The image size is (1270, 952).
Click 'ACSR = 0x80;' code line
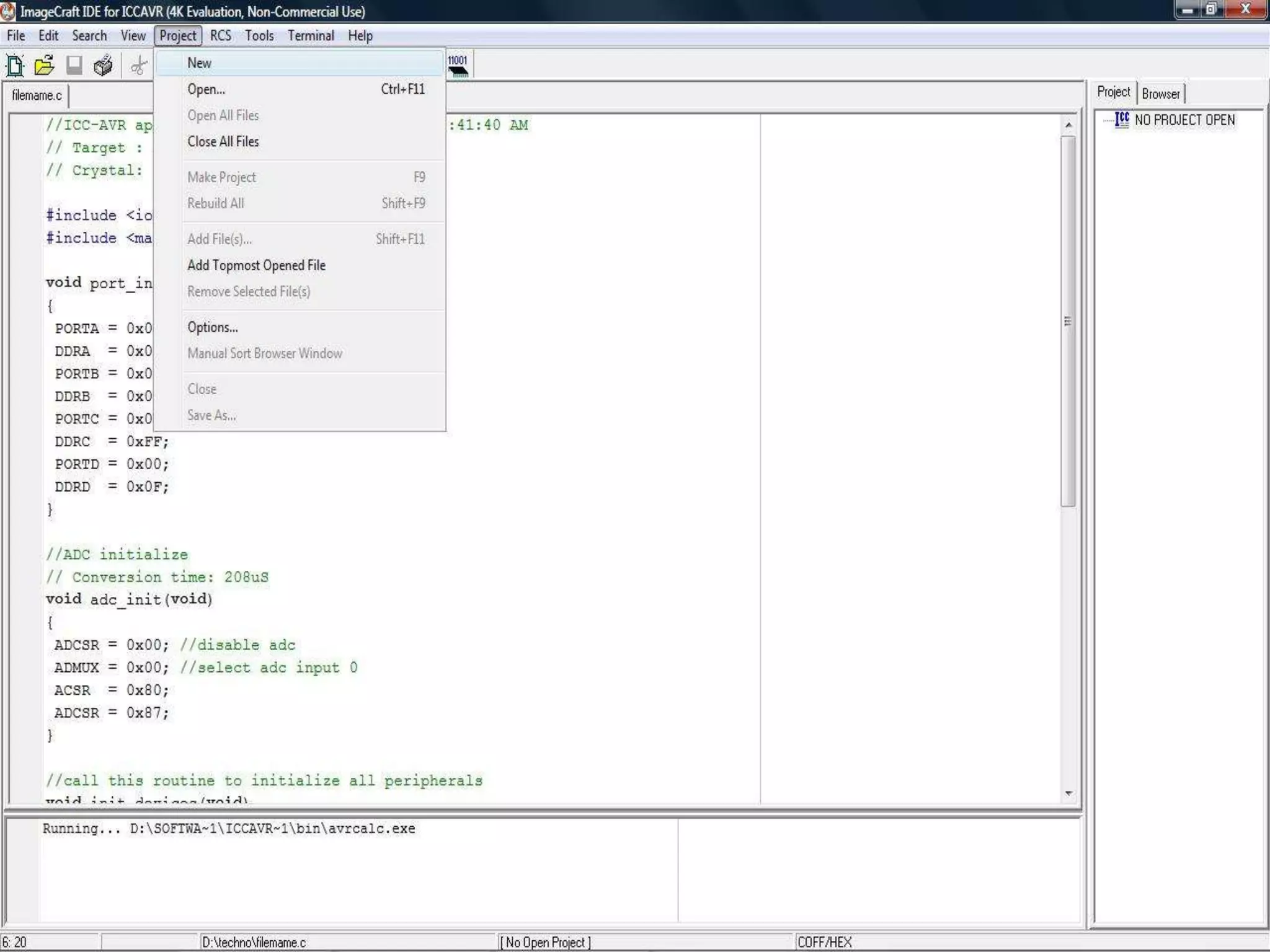click(112, 690)
